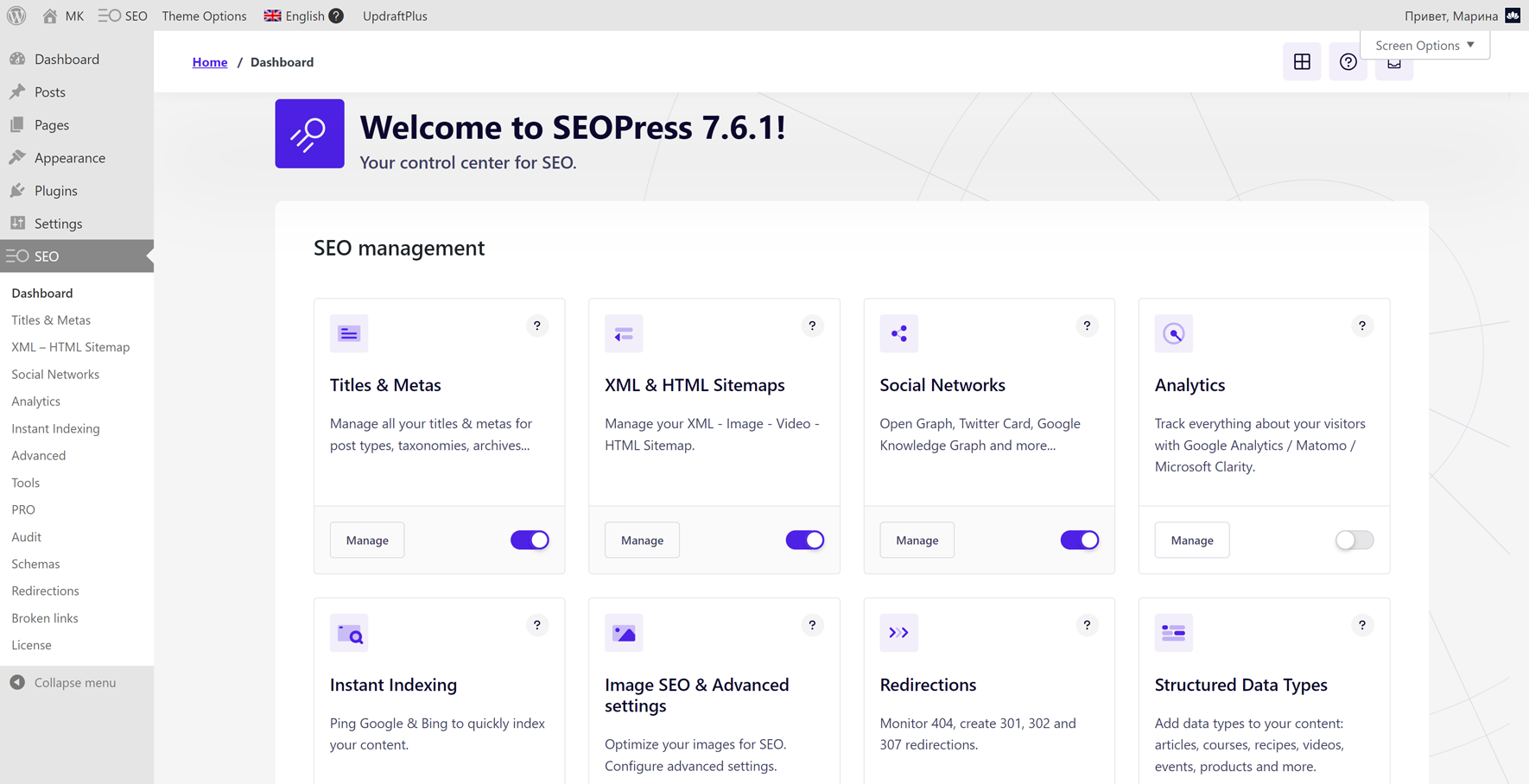The width and height of the screenshot is (1529, 784).
Task: Select License submenu item
Action: click(31, 645)
